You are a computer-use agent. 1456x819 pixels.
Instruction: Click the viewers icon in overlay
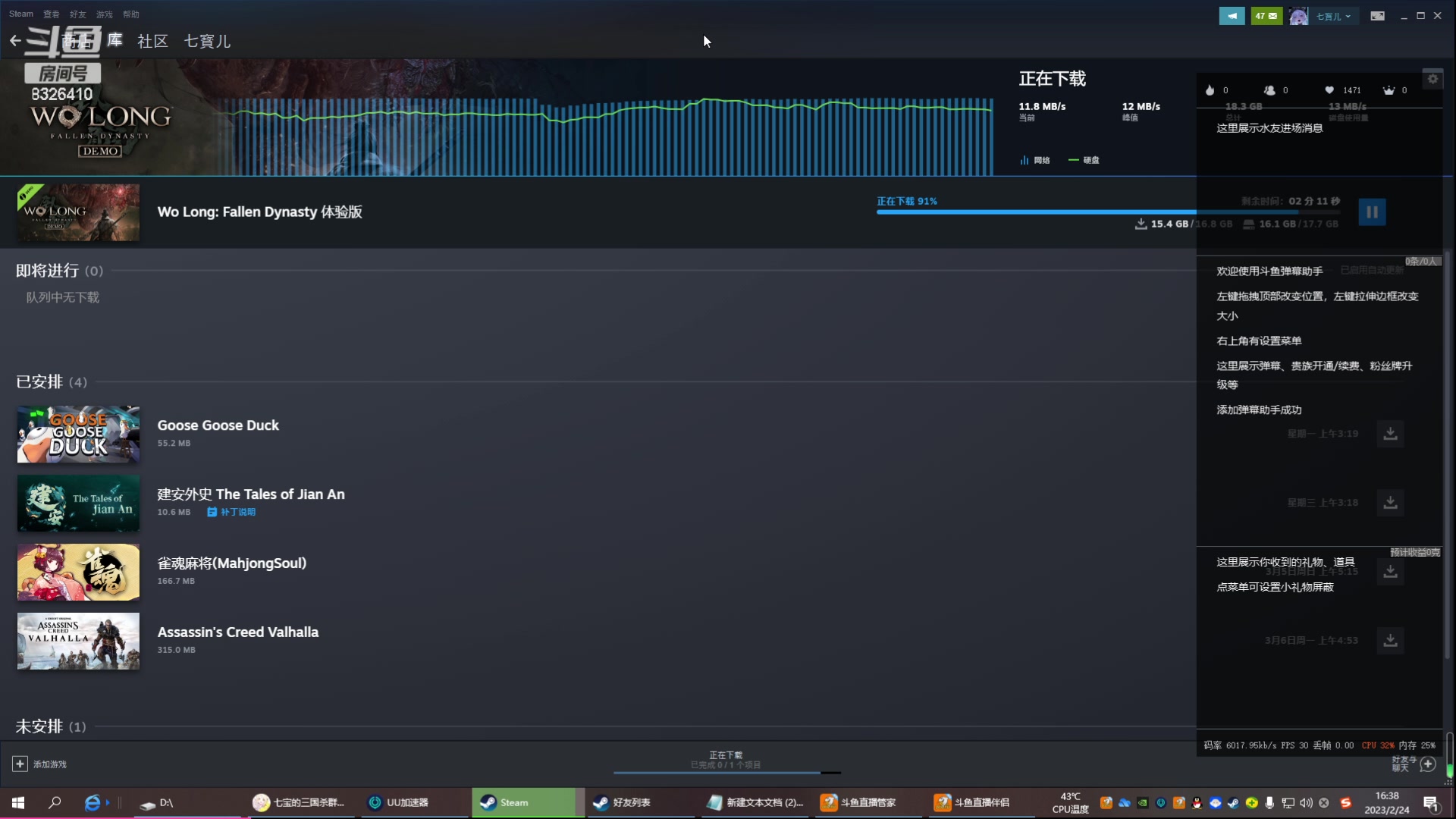point(1269,90)
